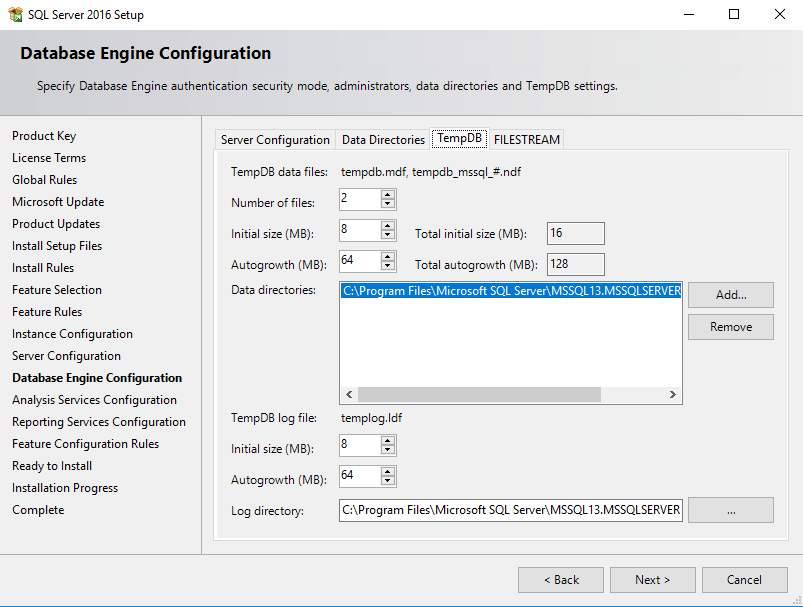Click the log file Autogrowth field
The image size is (803, 607).
[x=361, y=476]
